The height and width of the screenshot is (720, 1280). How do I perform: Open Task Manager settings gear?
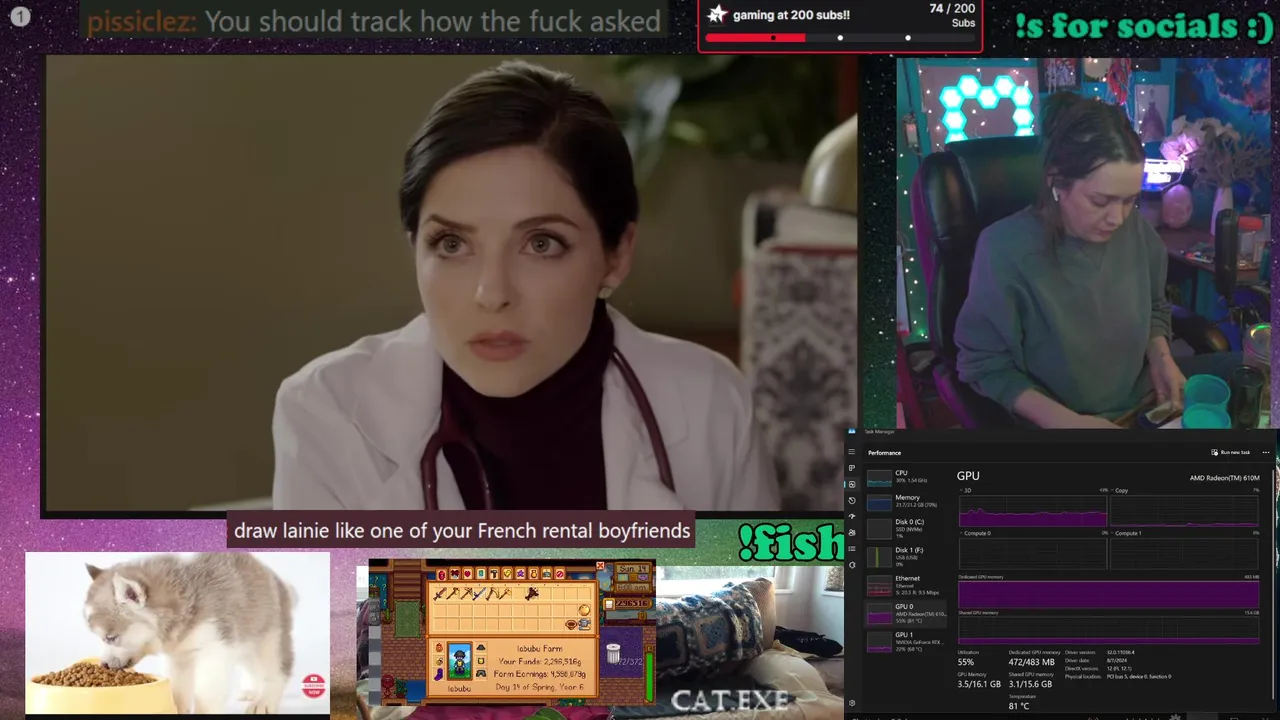pyautogui.click(x=852, y=703)
